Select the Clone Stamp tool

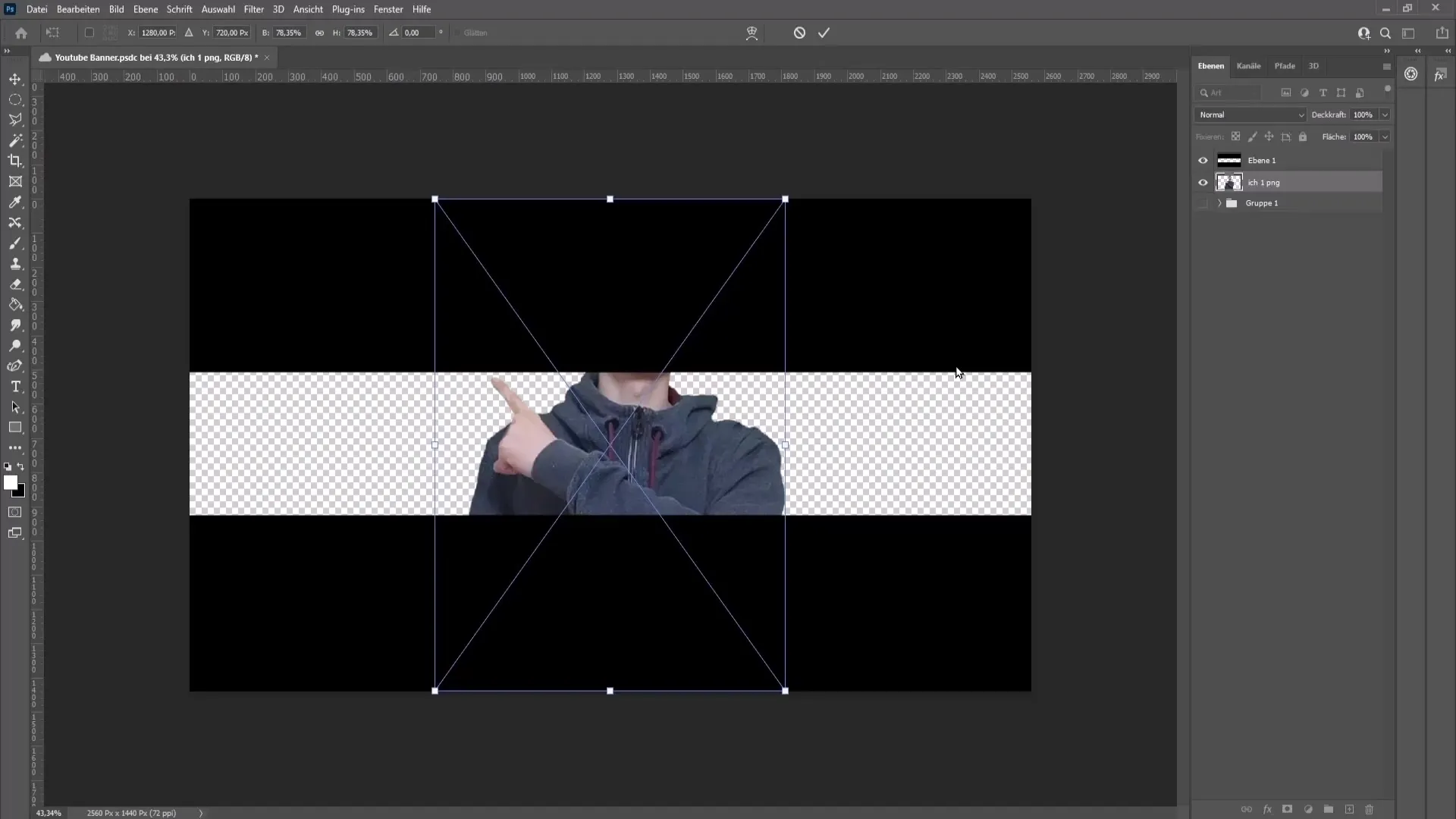pos(15,264)
